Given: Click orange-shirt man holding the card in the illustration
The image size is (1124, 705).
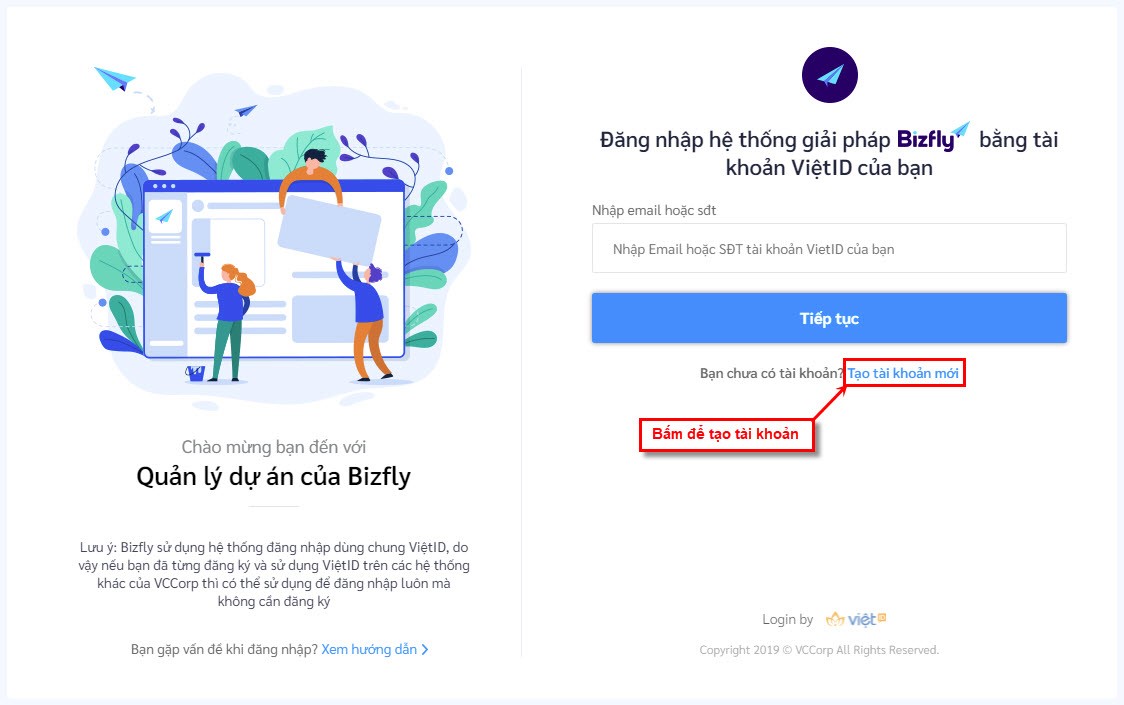Looking at the screenshot, I should 311,177.
